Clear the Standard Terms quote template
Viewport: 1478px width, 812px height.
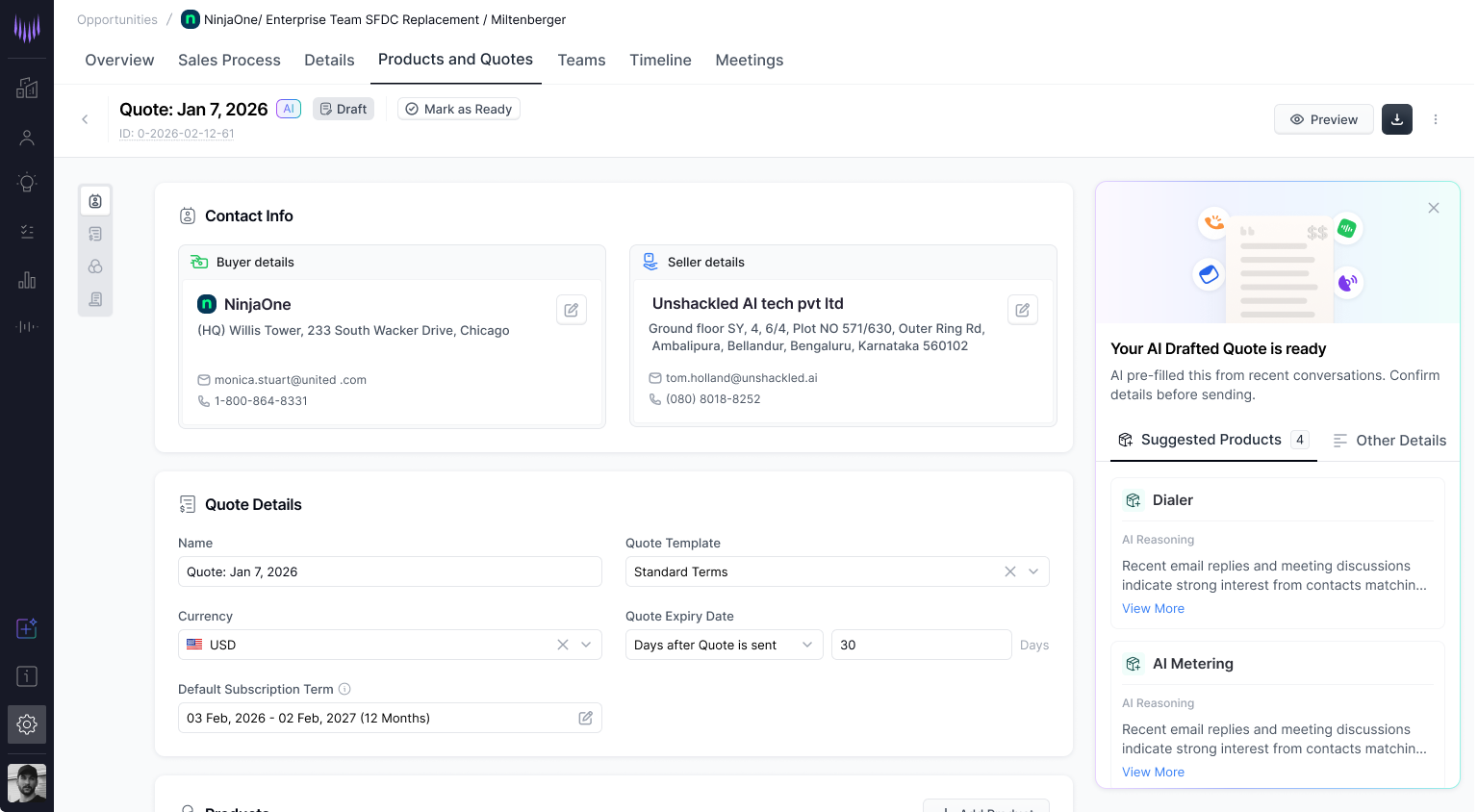pyautogui.click(x=1010, y=571)
